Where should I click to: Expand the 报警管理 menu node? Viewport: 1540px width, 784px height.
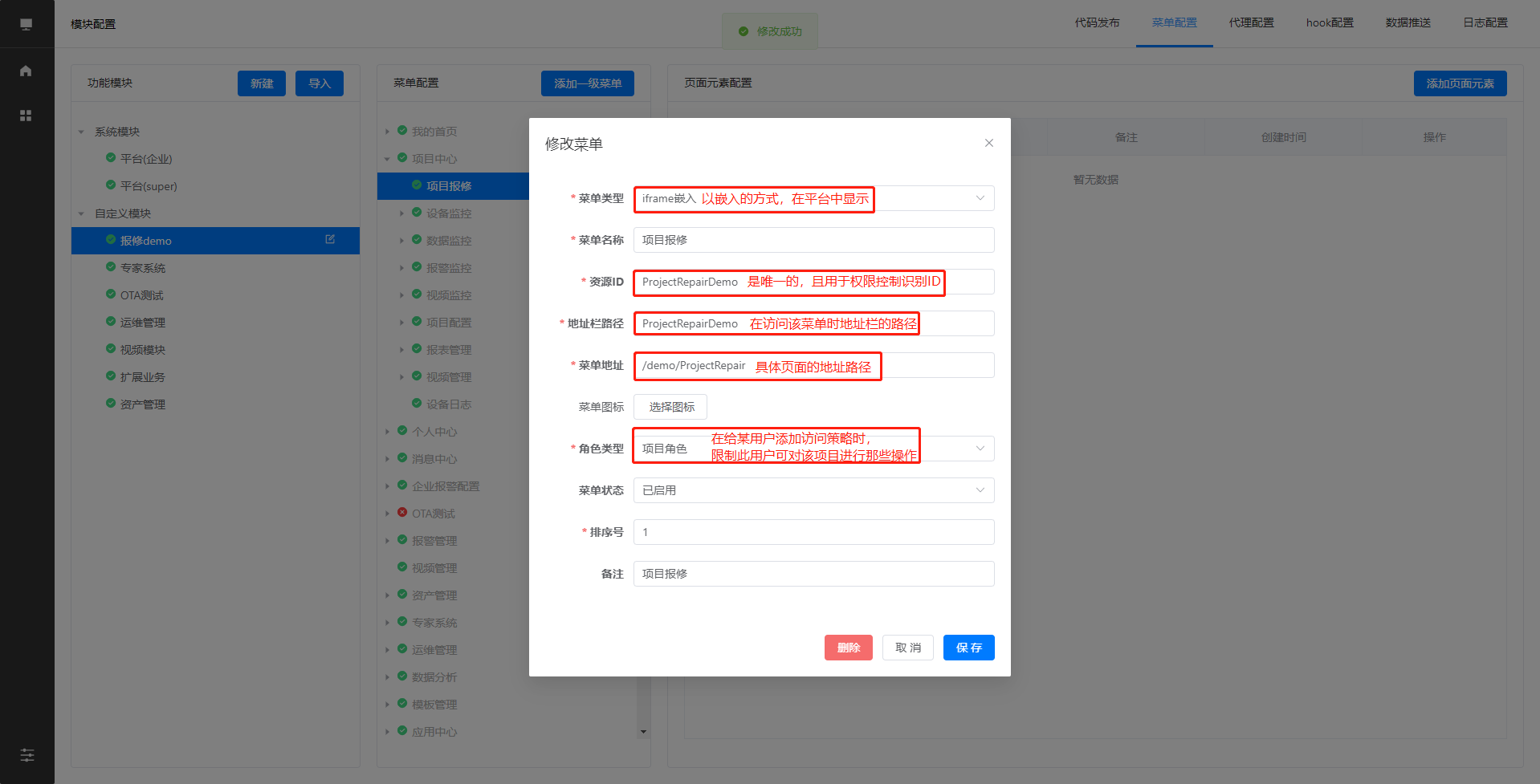[387, 541]
